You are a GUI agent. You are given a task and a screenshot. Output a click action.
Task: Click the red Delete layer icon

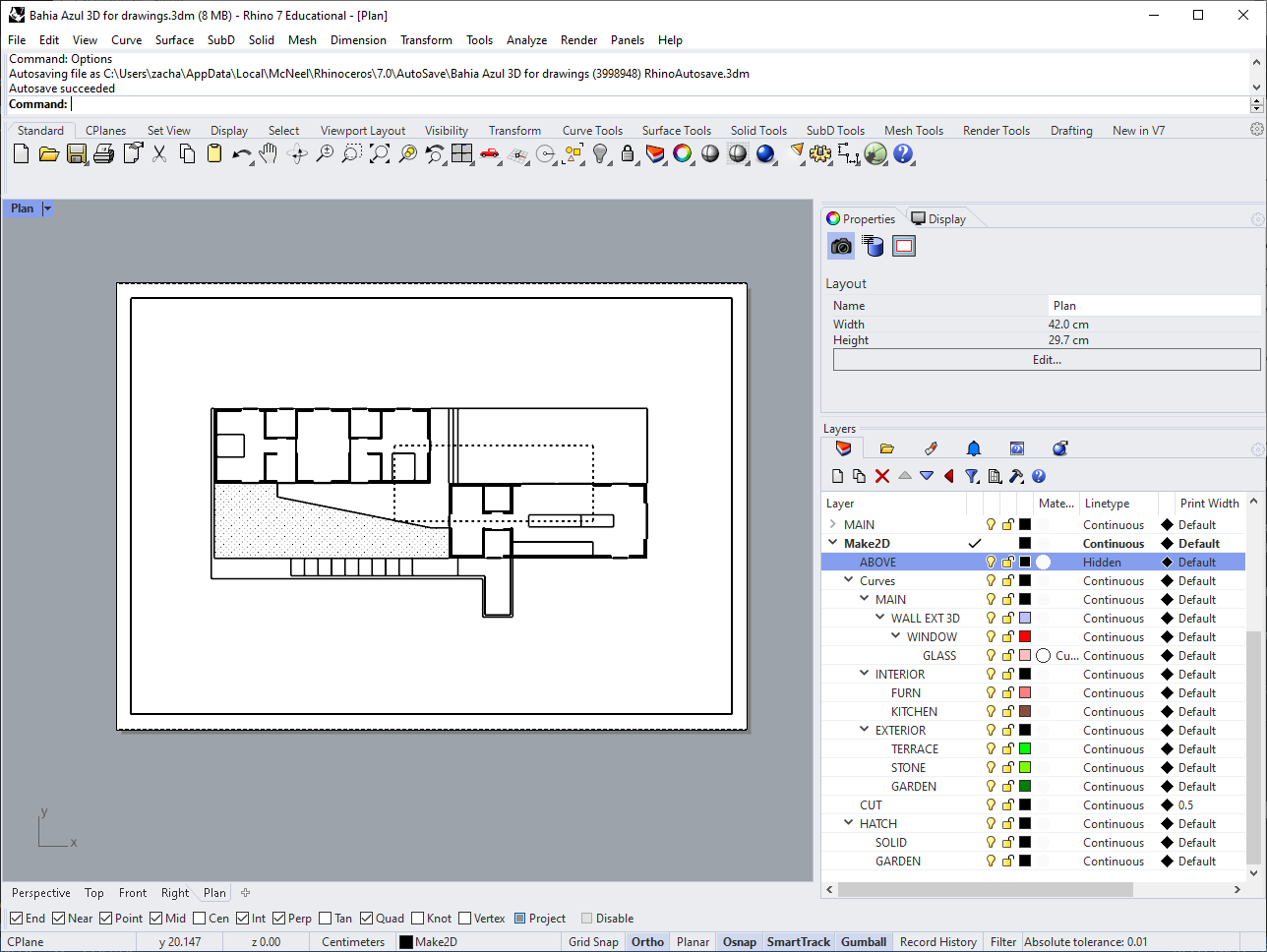point(881,476)
